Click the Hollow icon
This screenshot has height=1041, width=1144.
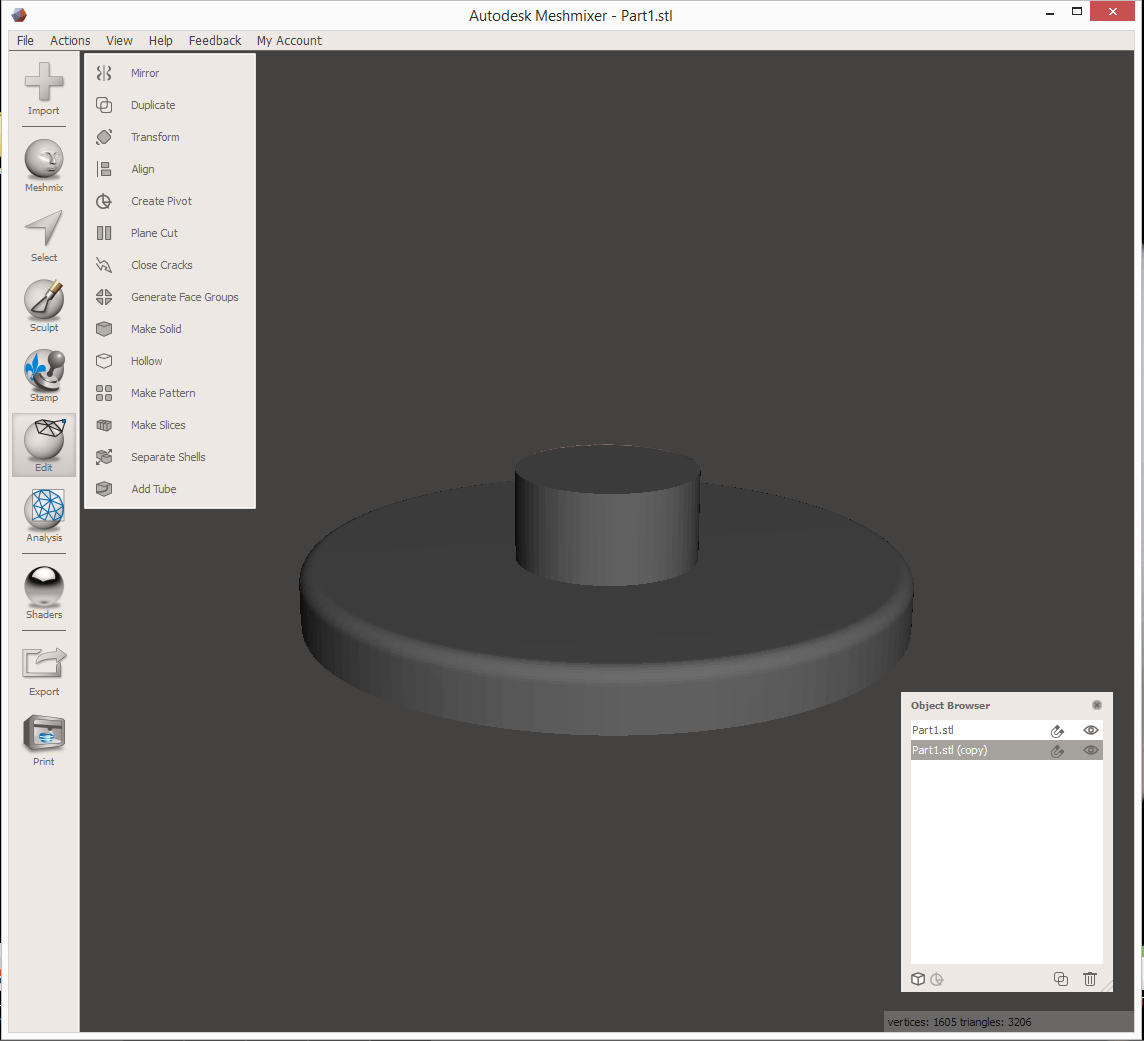pos(104,361)
